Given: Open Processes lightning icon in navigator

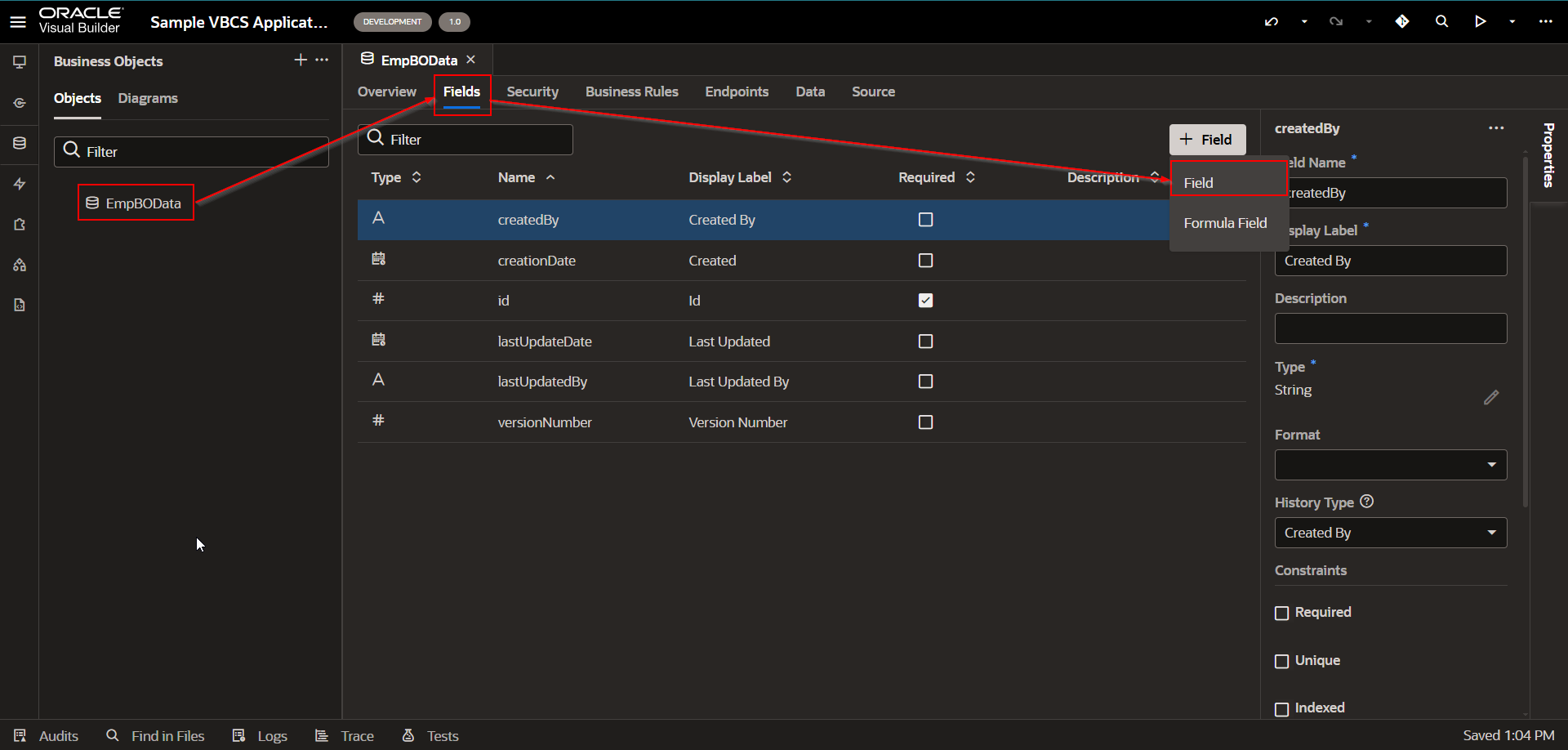Looking at the screenshot, I should pos(20,184).
